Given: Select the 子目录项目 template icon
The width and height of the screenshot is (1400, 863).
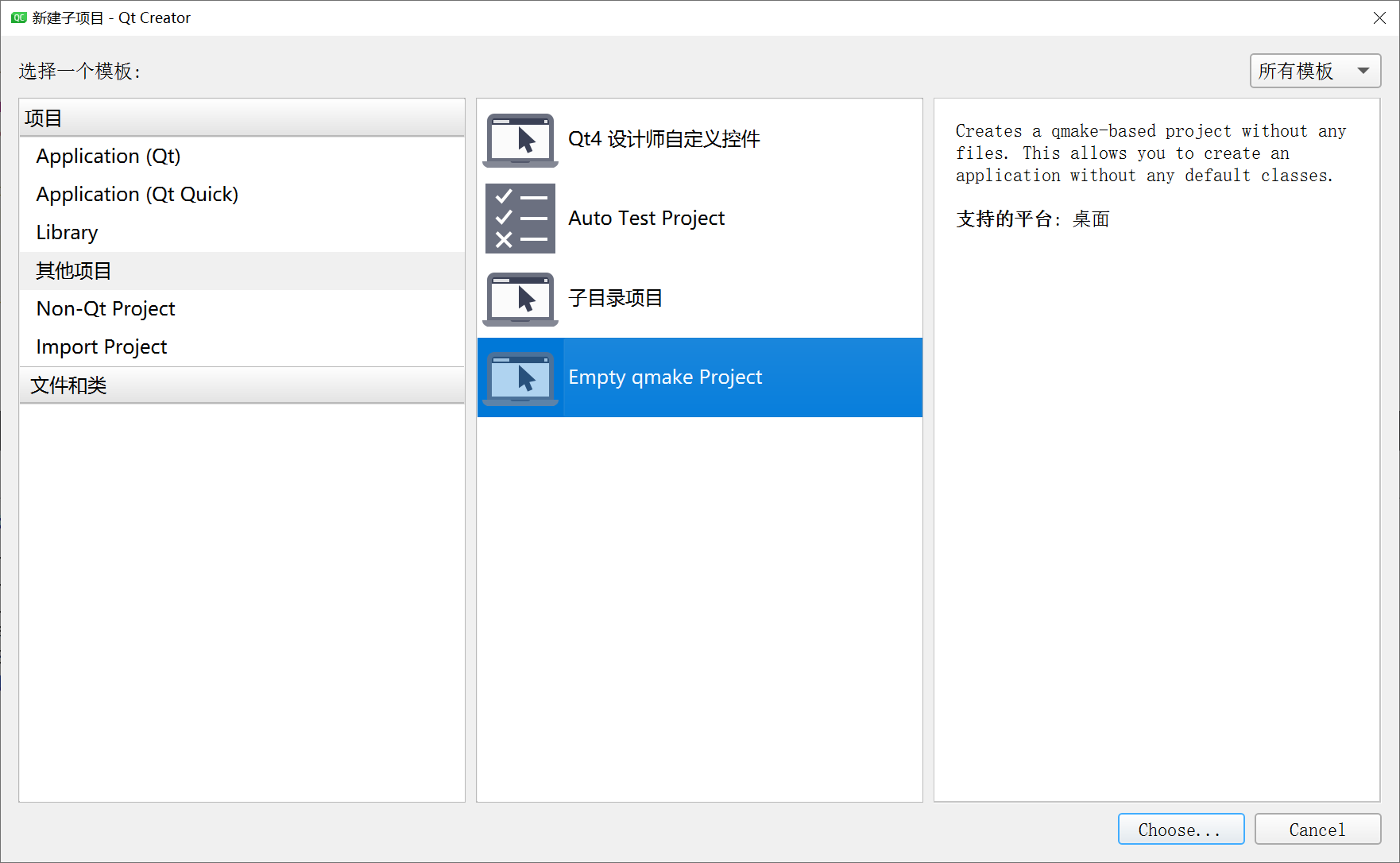Looking at the screenshot, I should coord(520,299).
